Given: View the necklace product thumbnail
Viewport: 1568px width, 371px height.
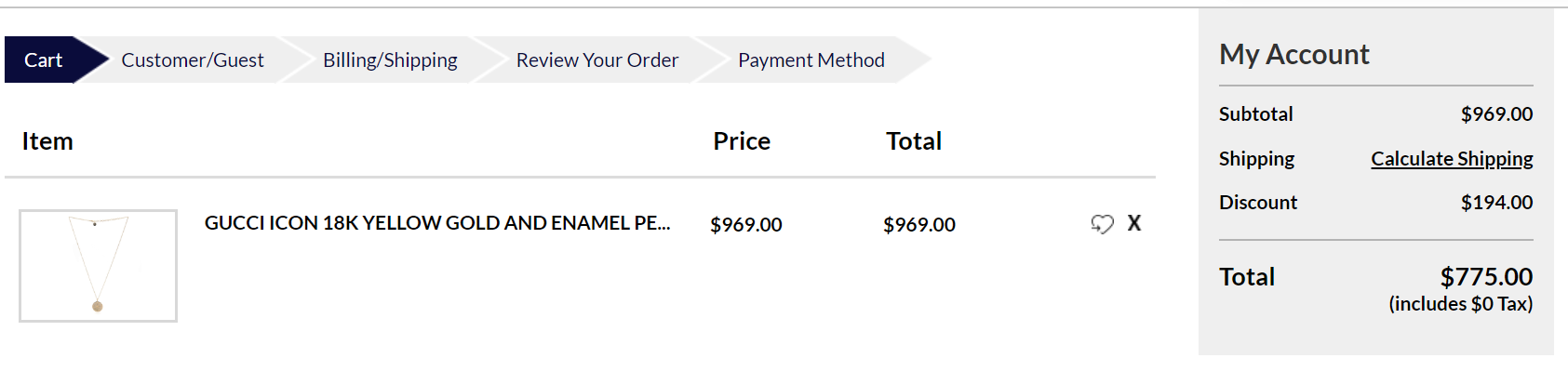Looking at the screenshot, I should click(98, 266).
